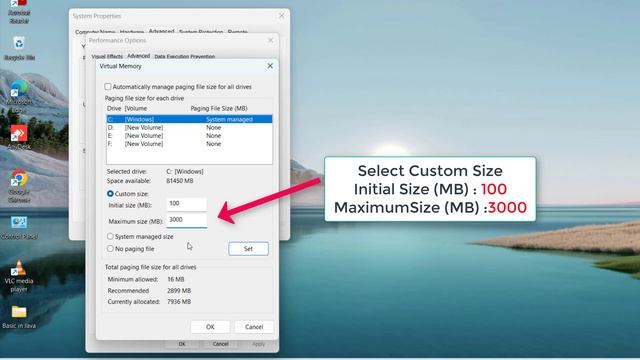Select drive E: [New Volume] row

(x=189, y=136)
